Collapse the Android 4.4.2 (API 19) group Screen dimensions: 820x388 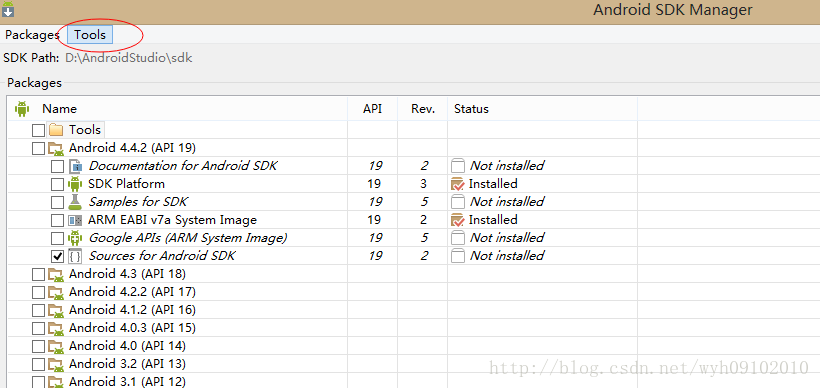coord(55,149)
